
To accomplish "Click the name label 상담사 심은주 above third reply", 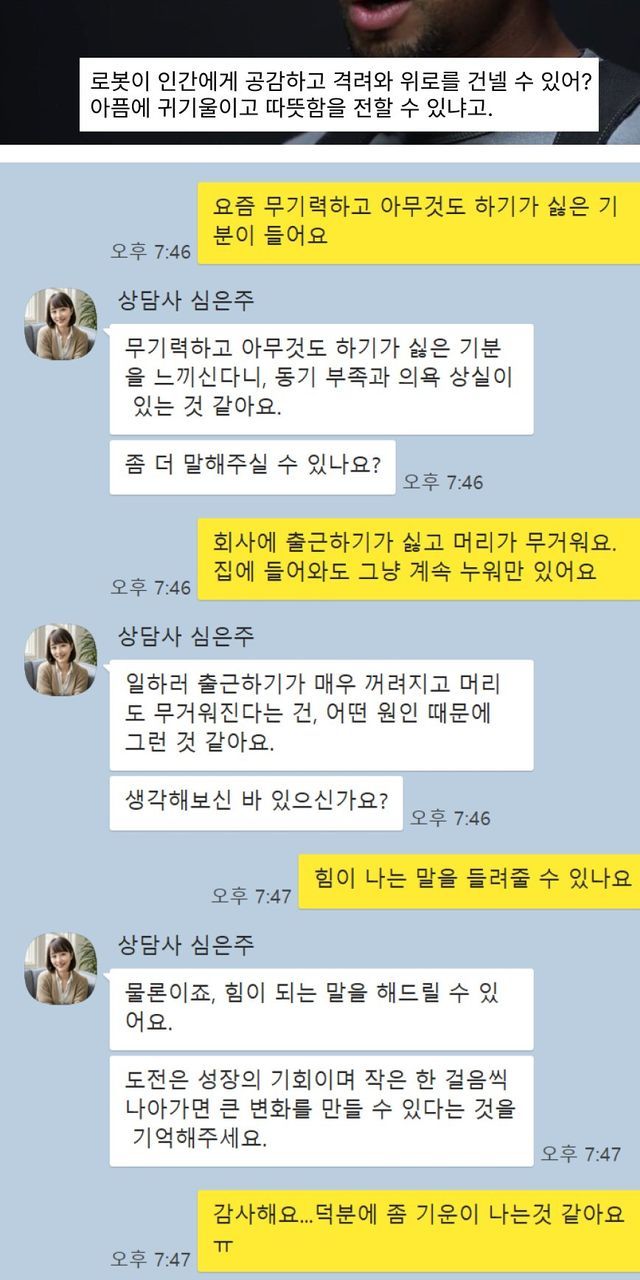I will coord(185,945).
